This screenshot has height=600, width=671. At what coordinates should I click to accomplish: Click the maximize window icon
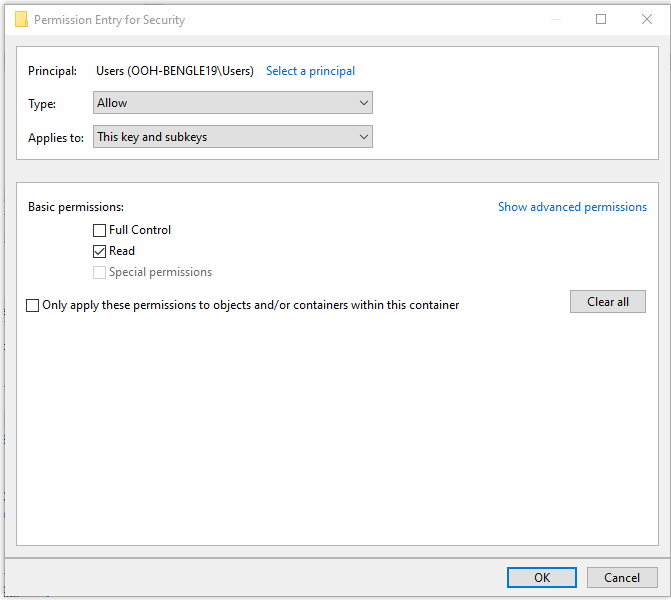(x=601, y=19)
